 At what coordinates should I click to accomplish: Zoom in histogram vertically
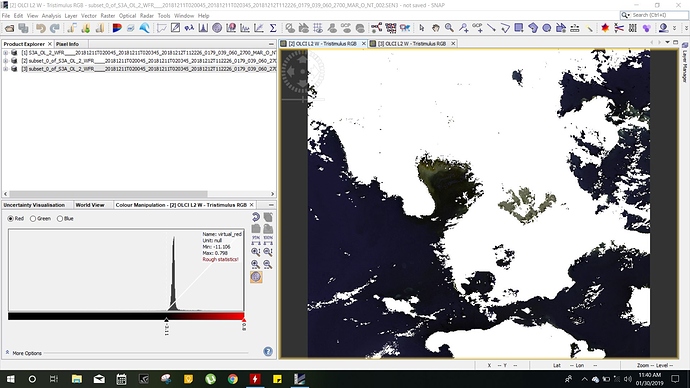[x=256, y=252]
